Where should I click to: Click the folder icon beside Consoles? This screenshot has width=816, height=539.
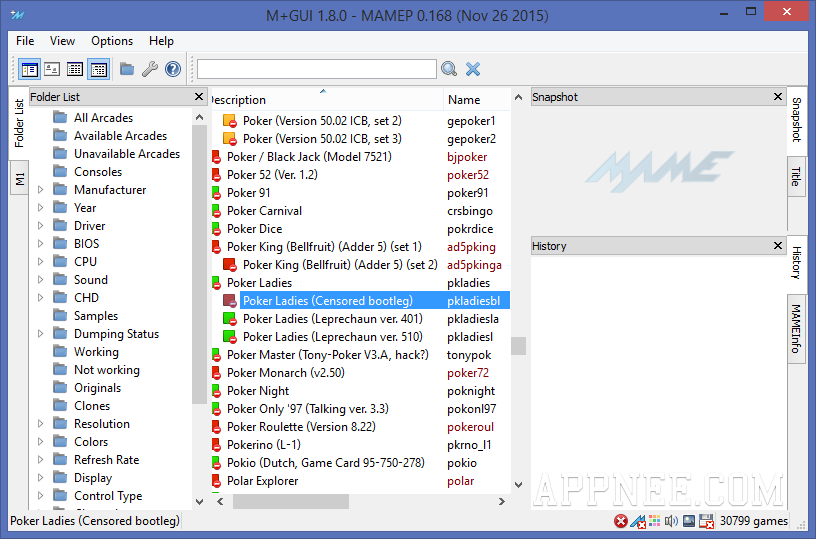(x=60, y=171)
